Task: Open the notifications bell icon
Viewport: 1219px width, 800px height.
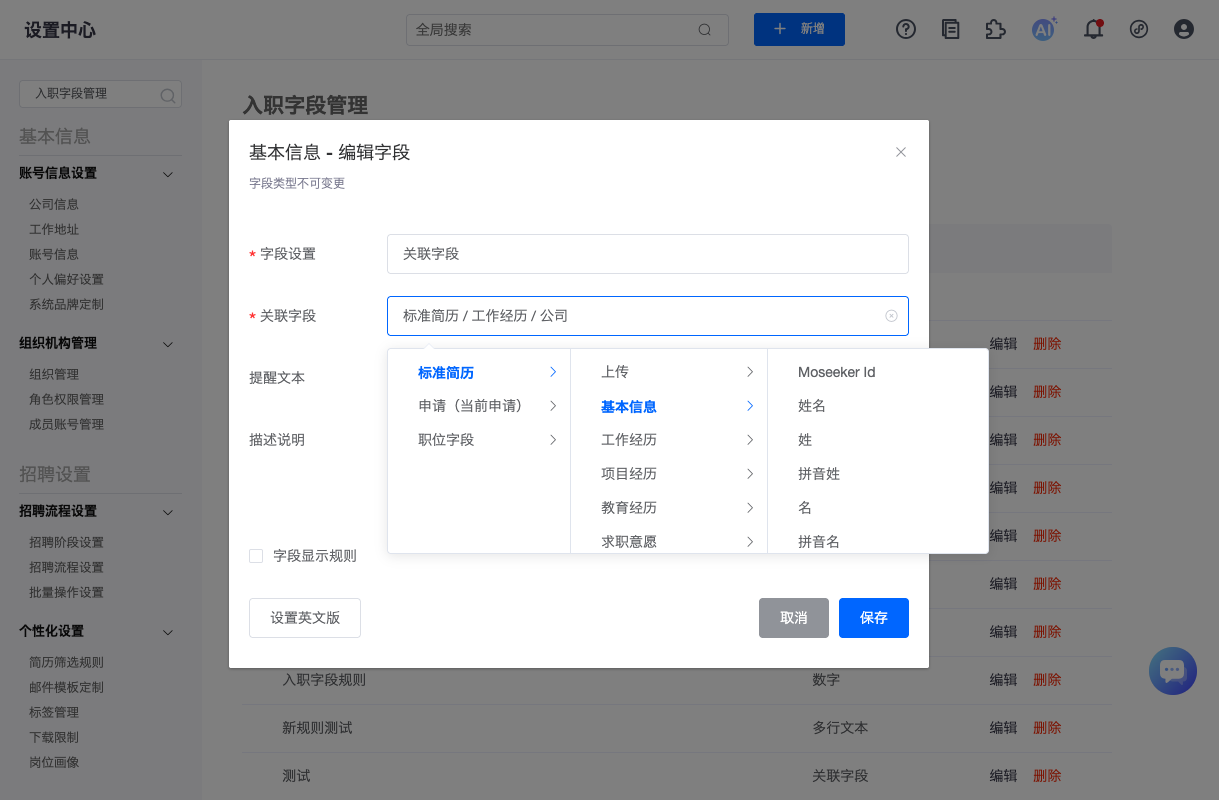Action: (x=1094, y=30)
